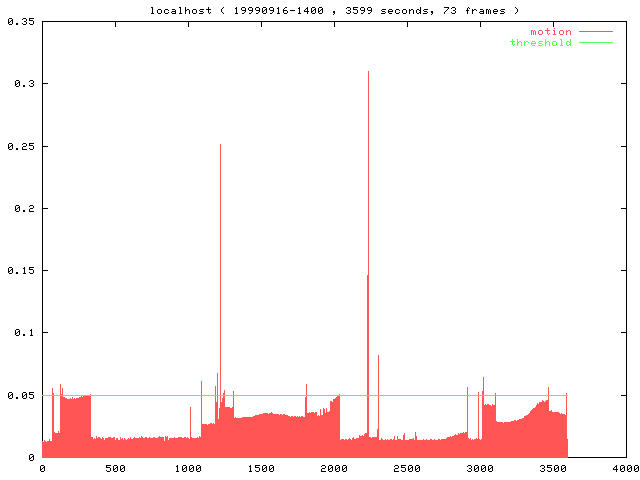Pick the 3000 x-axis tick label
The image size is (640, 480).
pyautogui.click(x=480, y=468)
